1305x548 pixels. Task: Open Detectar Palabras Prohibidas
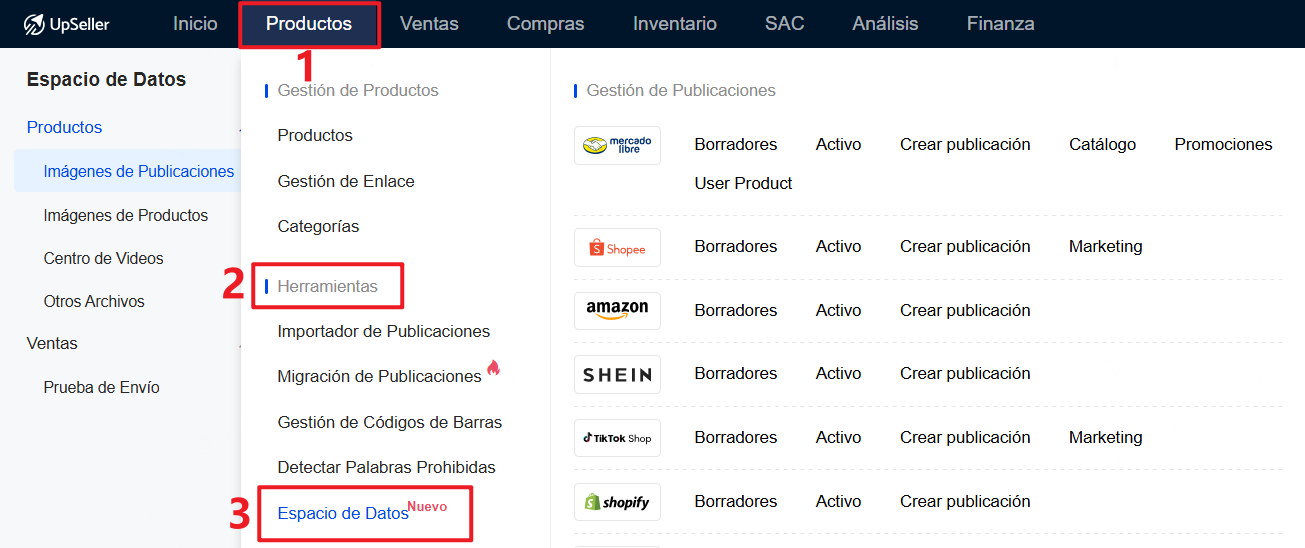coord(386,467)
